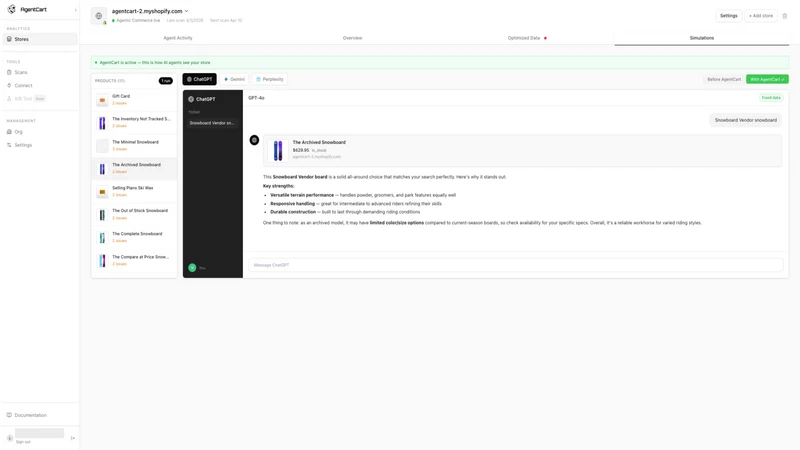Click the snowboard image in product card
This screenshot has height=450, width=800.
[x=278, y=151]
